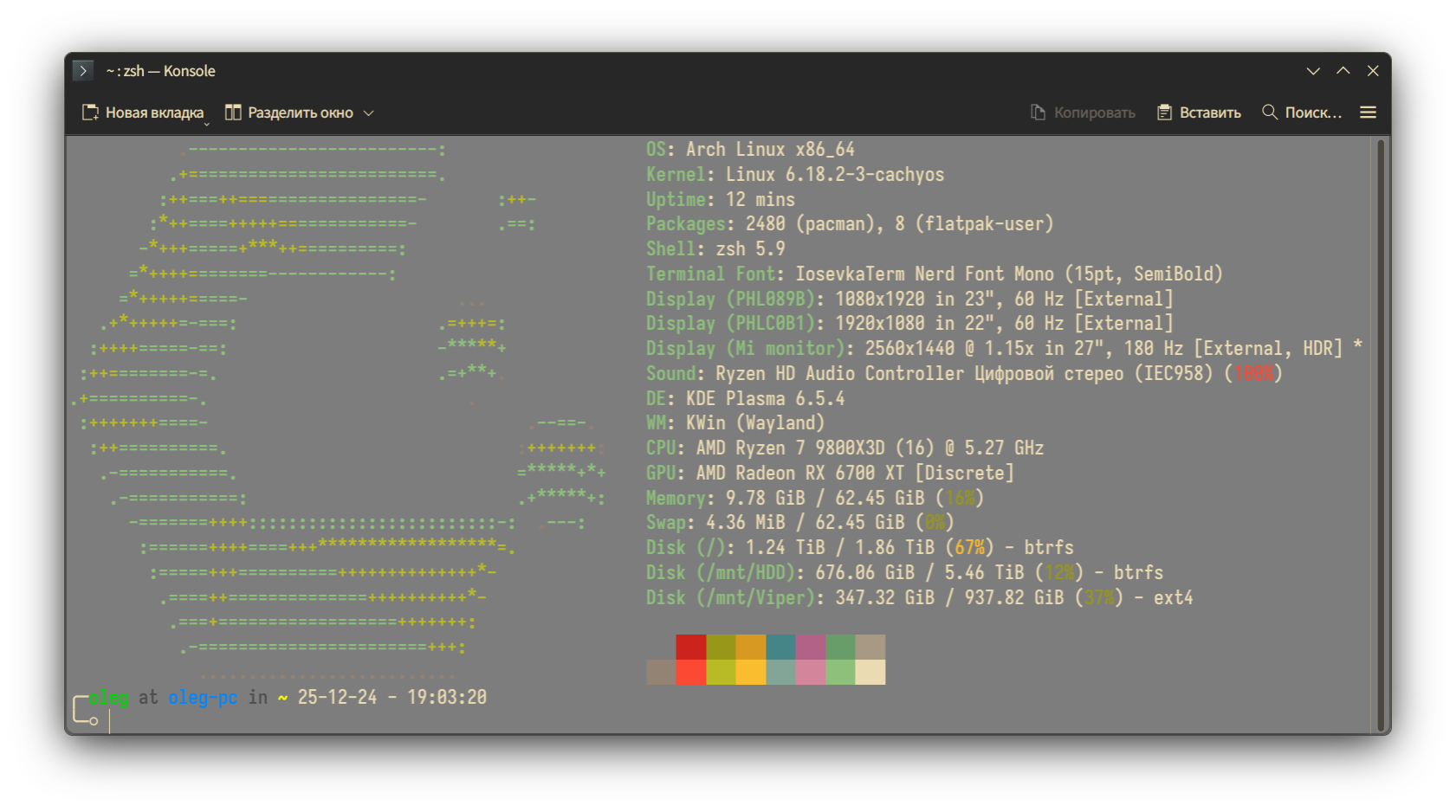Click the blue hostname 'oleg-pc' in prompt
The image size is (1456, 812).
[x=203, y=698]
